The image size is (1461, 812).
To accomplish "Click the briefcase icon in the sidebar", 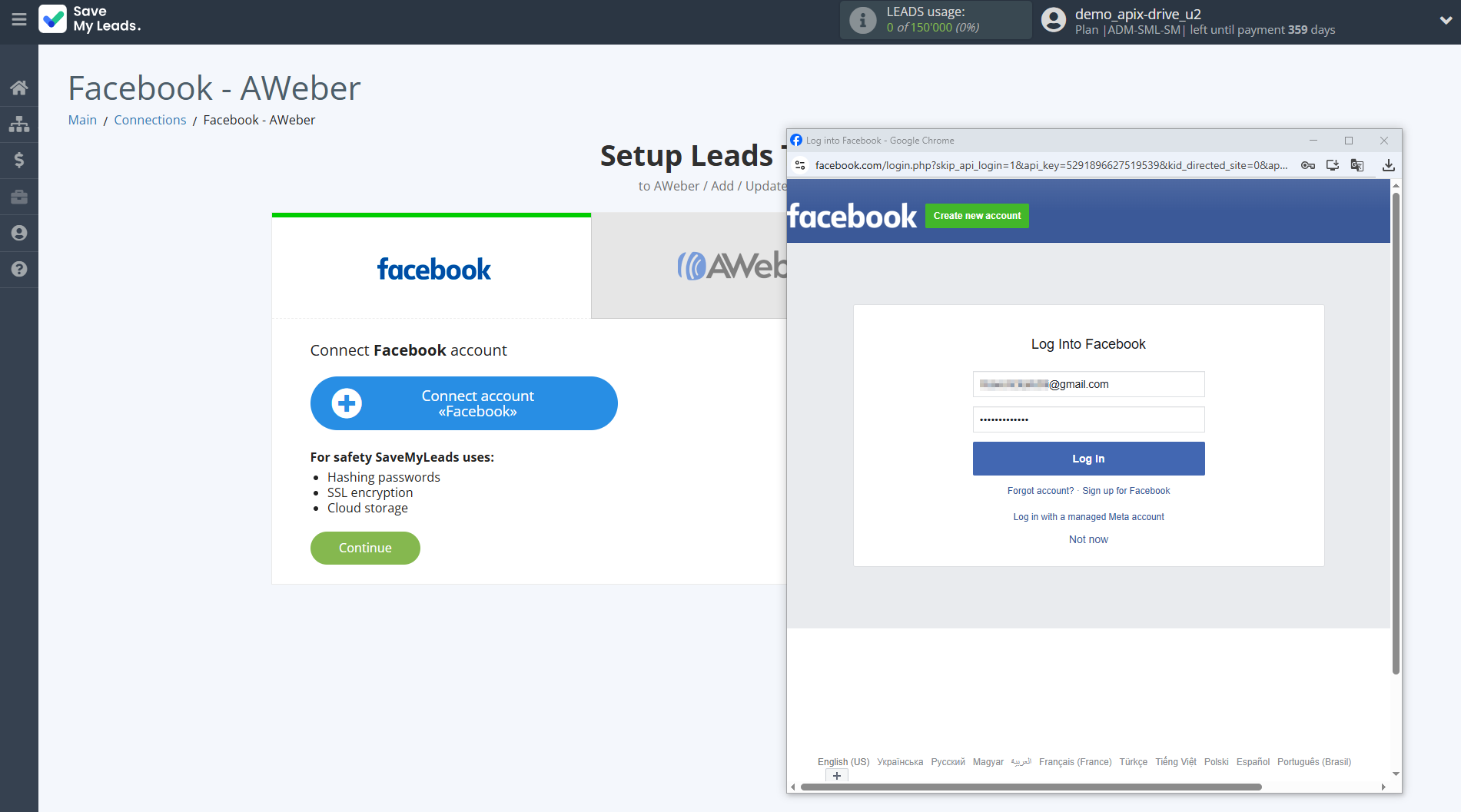I will [19, 197].
